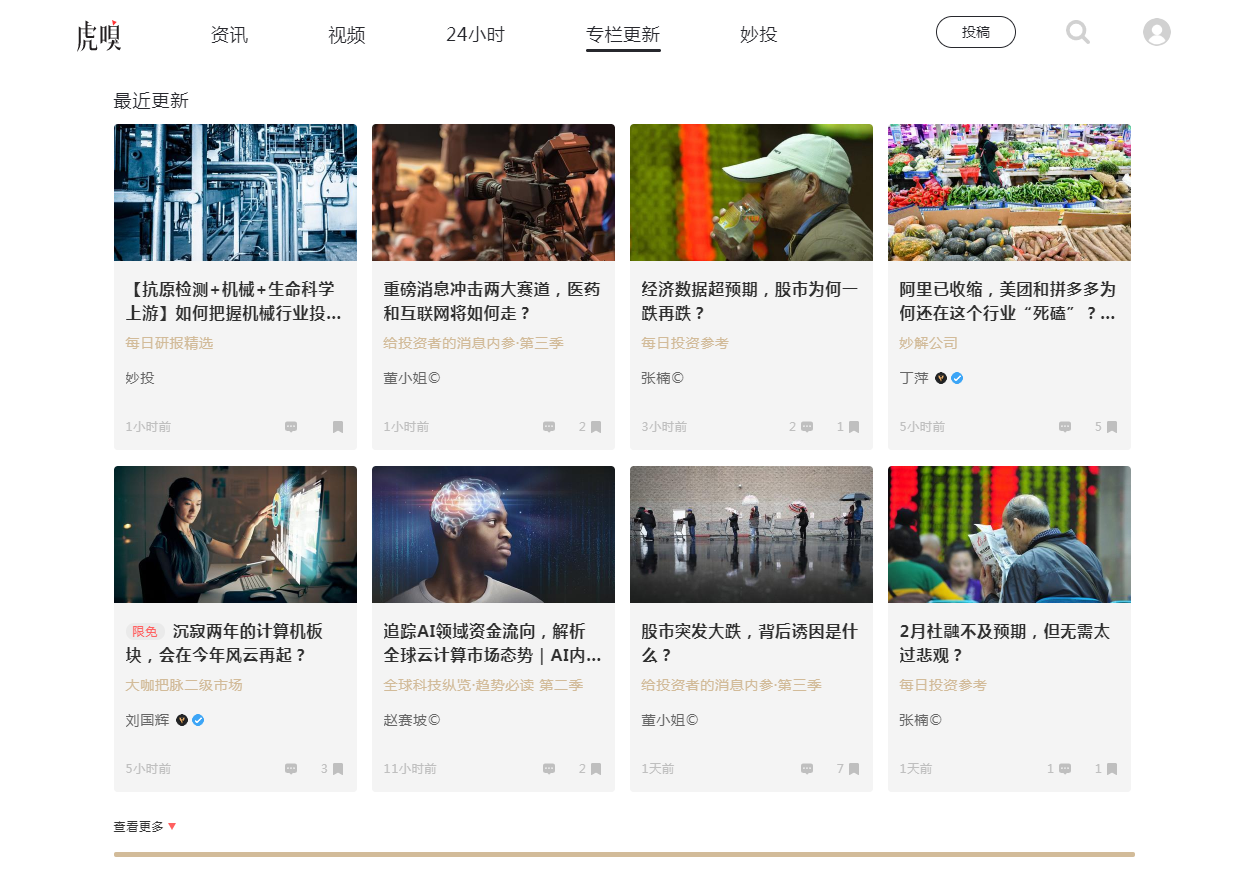
Task: Click vegetable market thumbnail image
Action: [x=1009, y=192]
